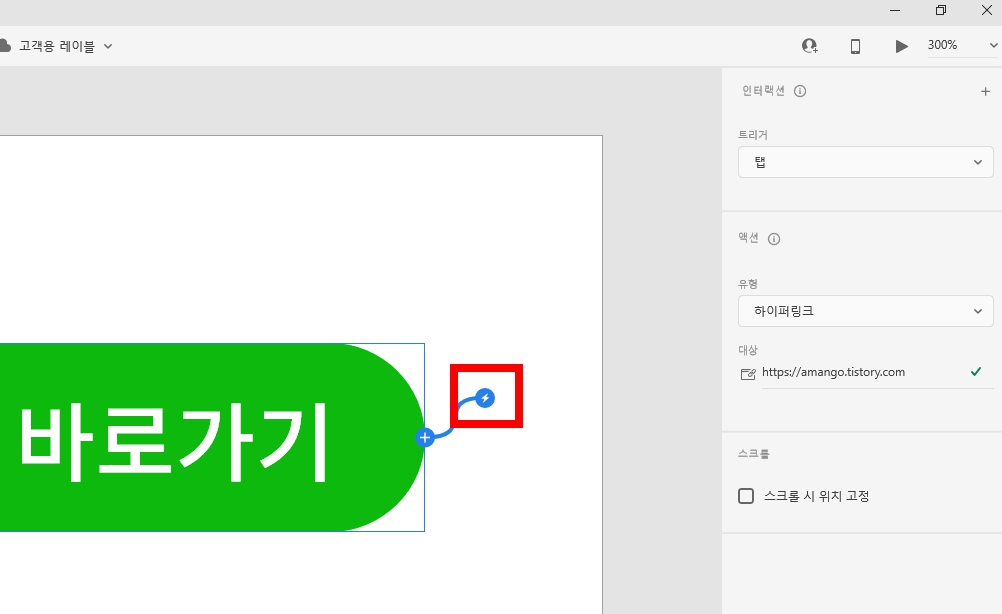Image resolution: width=1002 pixels, height=614 pixels.
Task: Click the green checkmark confirming the hyperlink
Action: click(975, 372)
